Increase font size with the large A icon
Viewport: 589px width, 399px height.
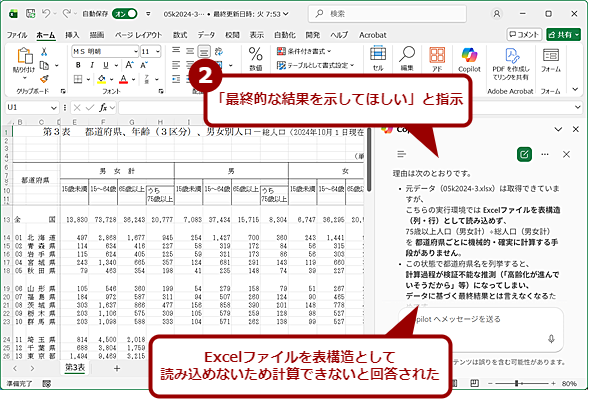pyautogui.click(x=130, y=65)
